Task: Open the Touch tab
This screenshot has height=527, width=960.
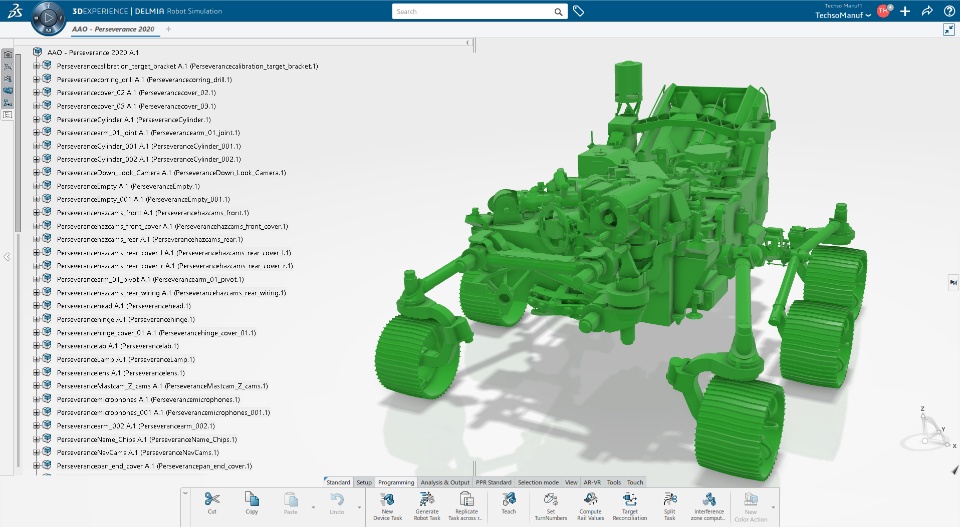Action: tap(635, 482)
